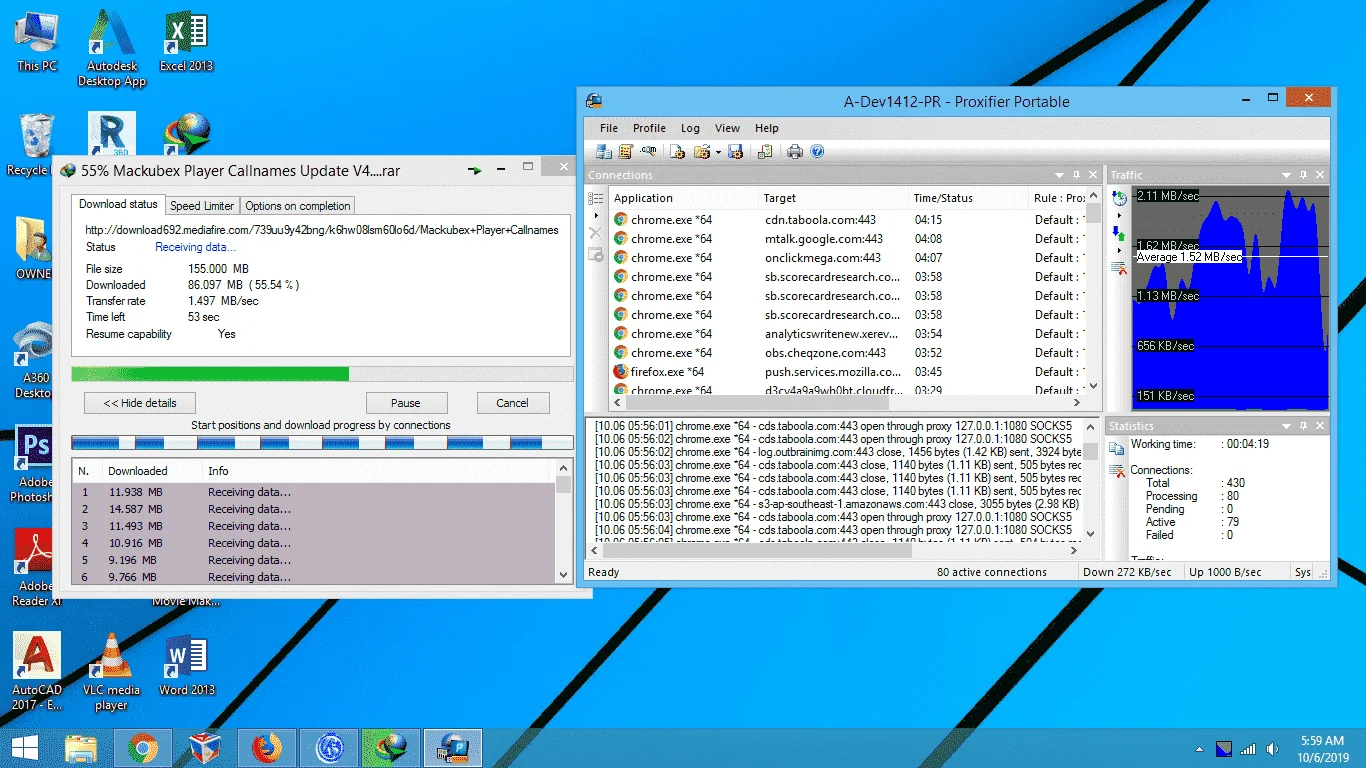
Task: Click the save profile disk icon
Action: pos(735,152)
